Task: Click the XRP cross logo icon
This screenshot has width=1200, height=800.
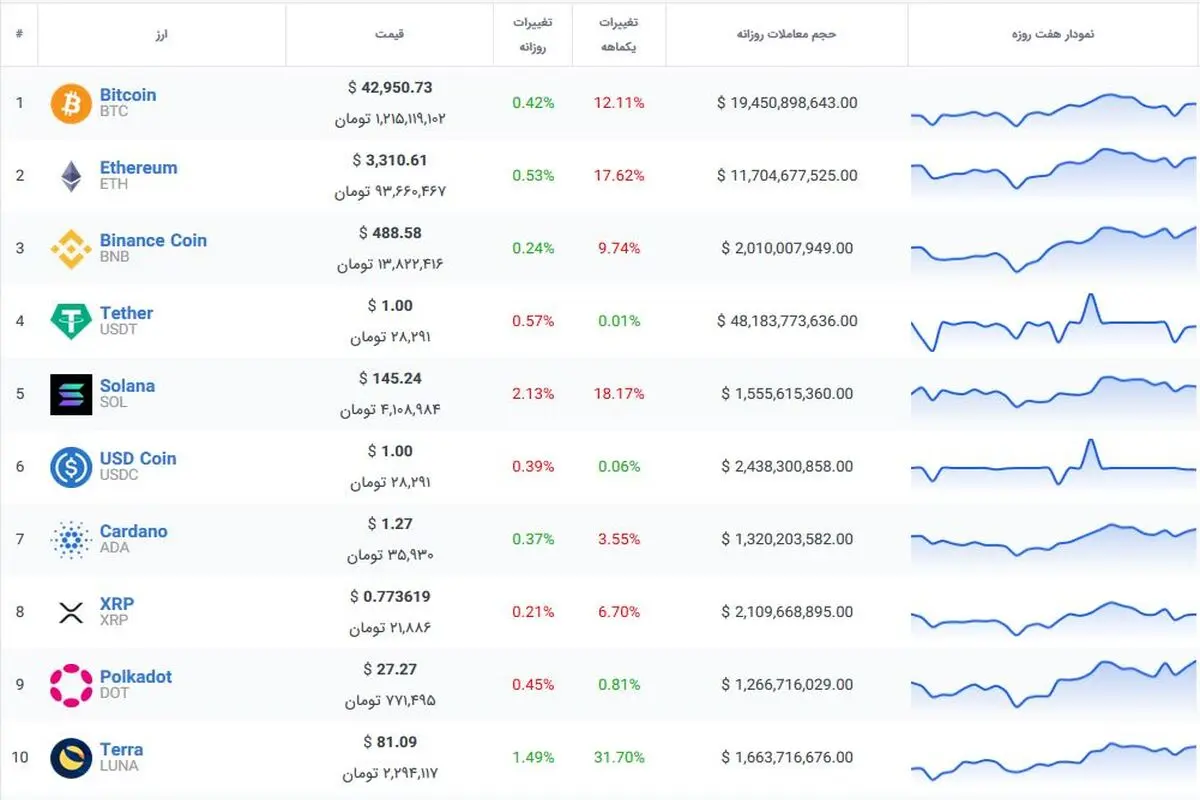Action: tap(71, 612)
